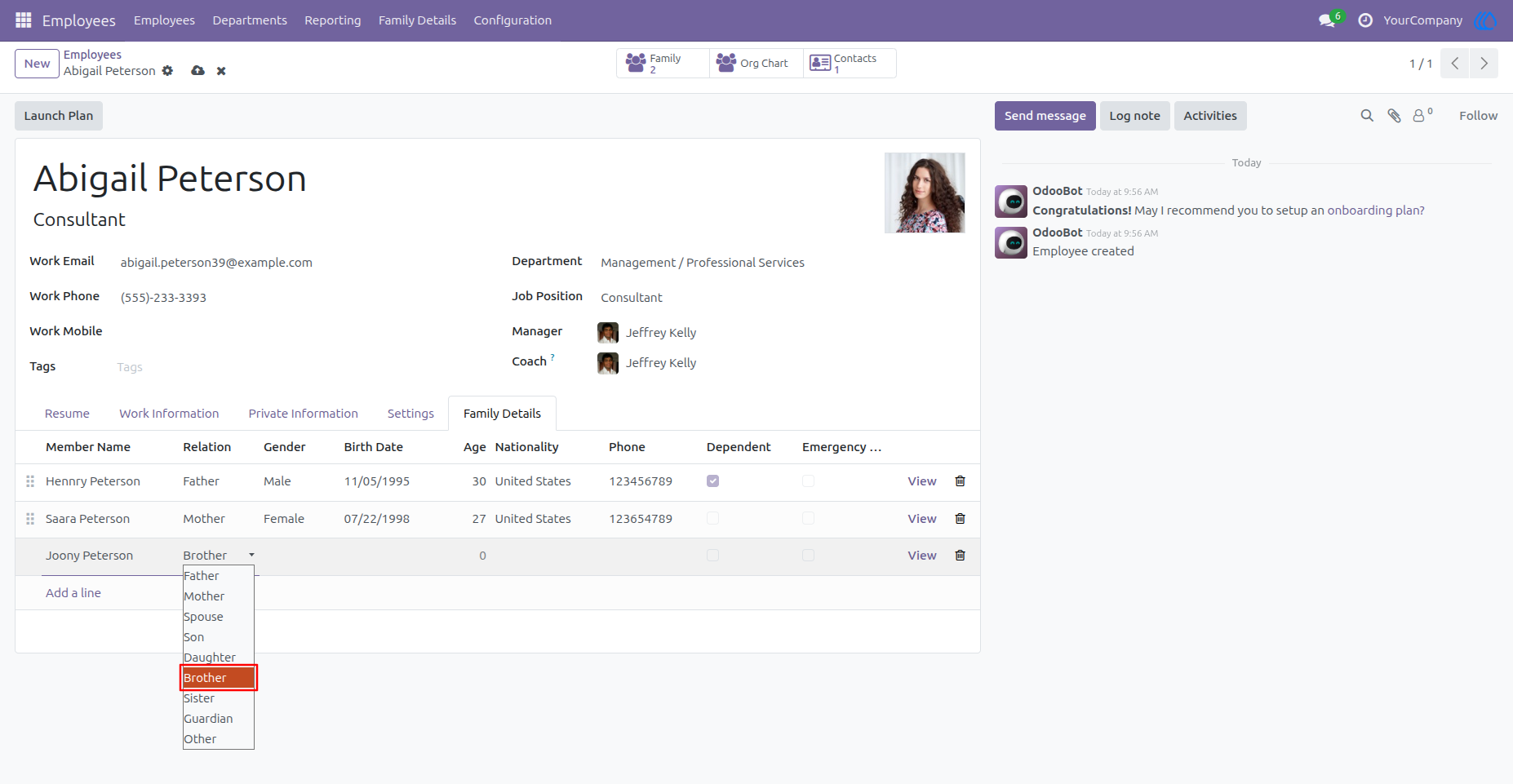The width and height of the screenshot is (1513, 784).
Task: Choose Daughter in the relation list
Action: click(x=219, y=658)
